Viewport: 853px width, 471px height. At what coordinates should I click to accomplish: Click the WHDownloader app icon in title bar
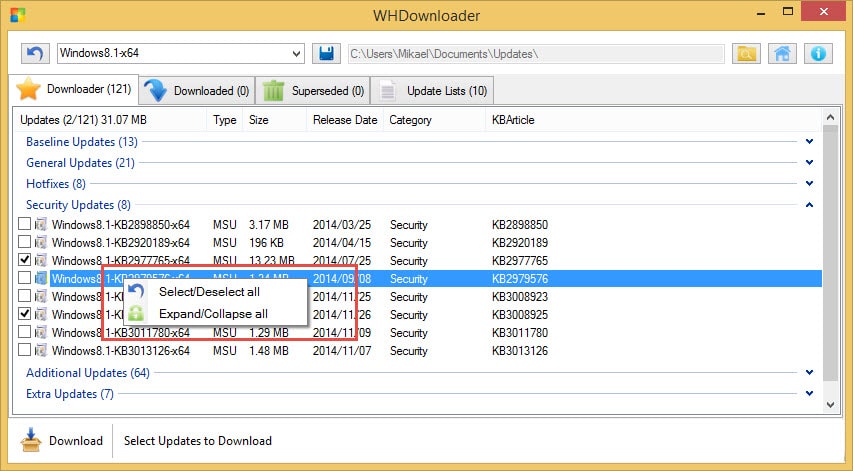pos(18,15)
